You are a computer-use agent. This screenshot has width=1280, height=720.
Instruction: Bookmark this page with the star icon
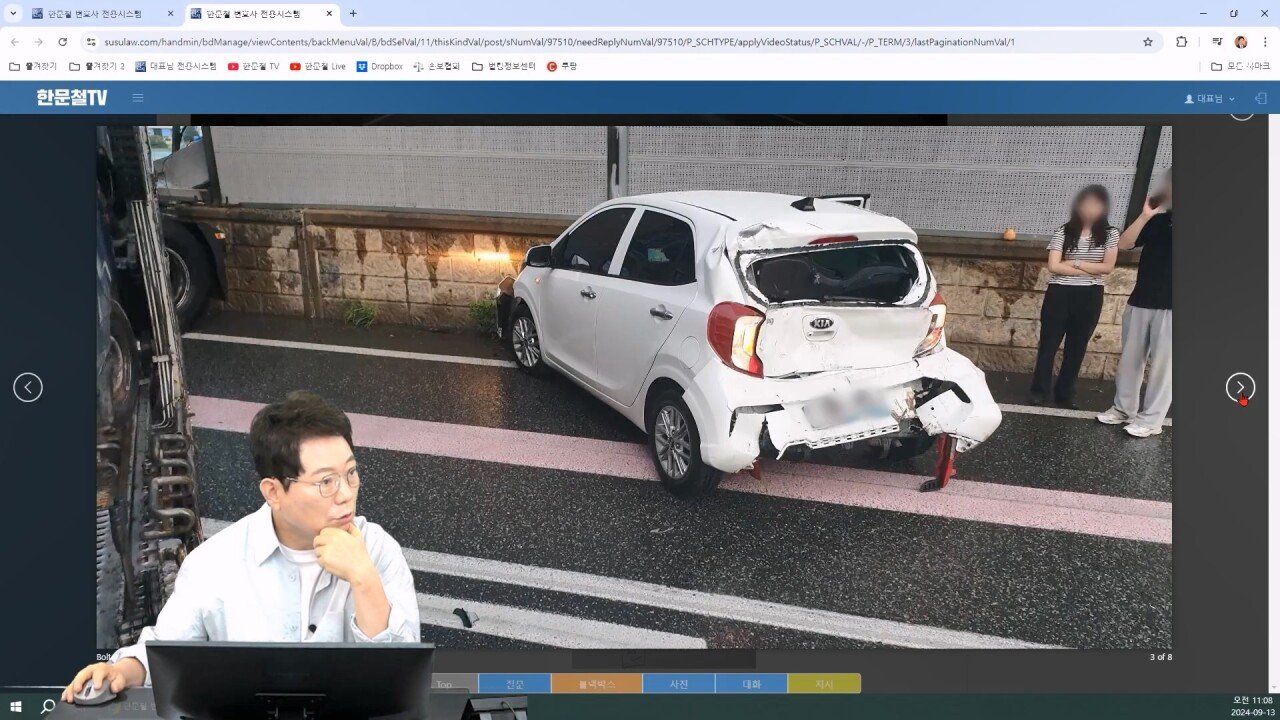coord(1148,42)
